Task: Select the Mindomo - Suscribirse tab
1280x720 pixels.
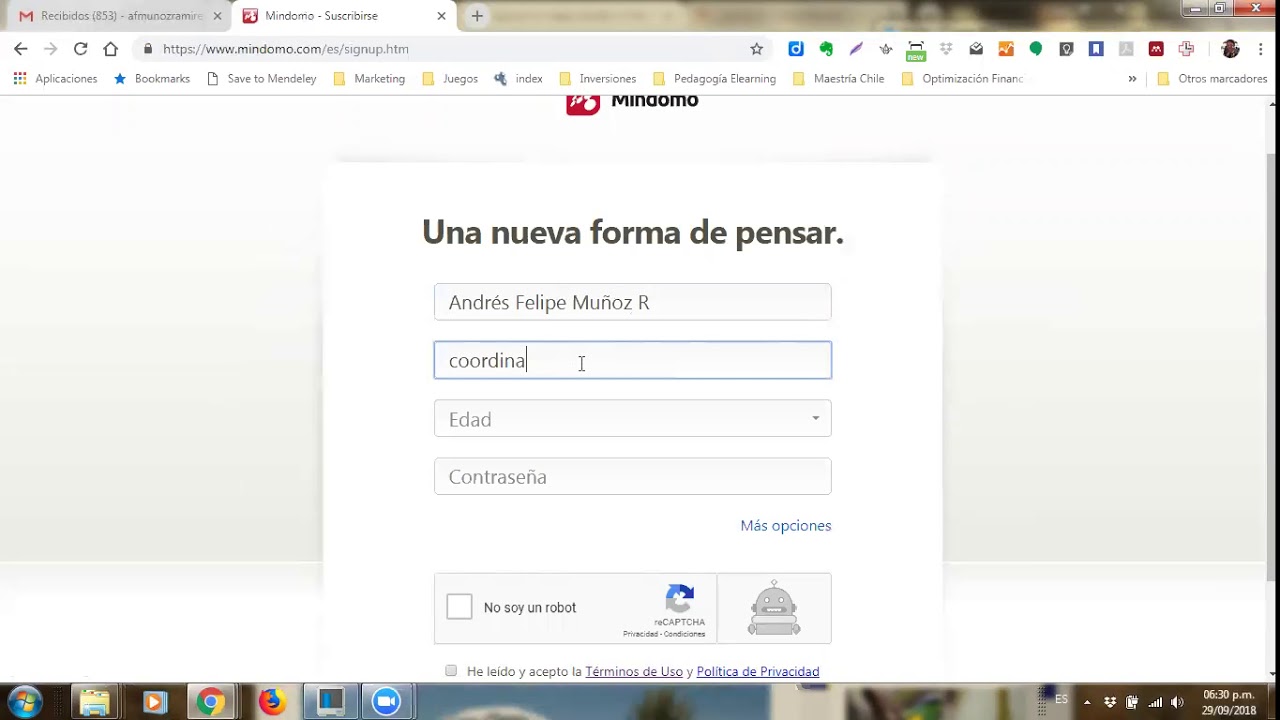Action: (320, 16)
